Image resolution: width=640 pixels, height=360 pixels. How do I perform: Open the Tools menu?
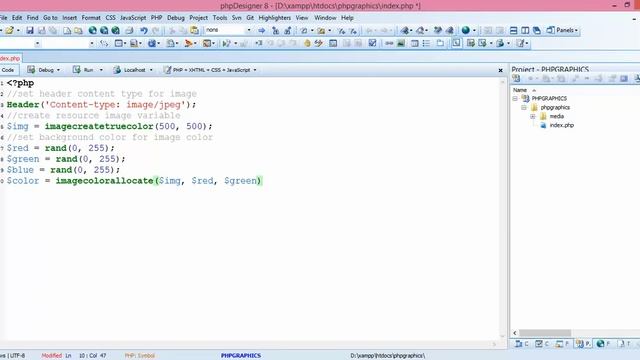pos(220,18)
